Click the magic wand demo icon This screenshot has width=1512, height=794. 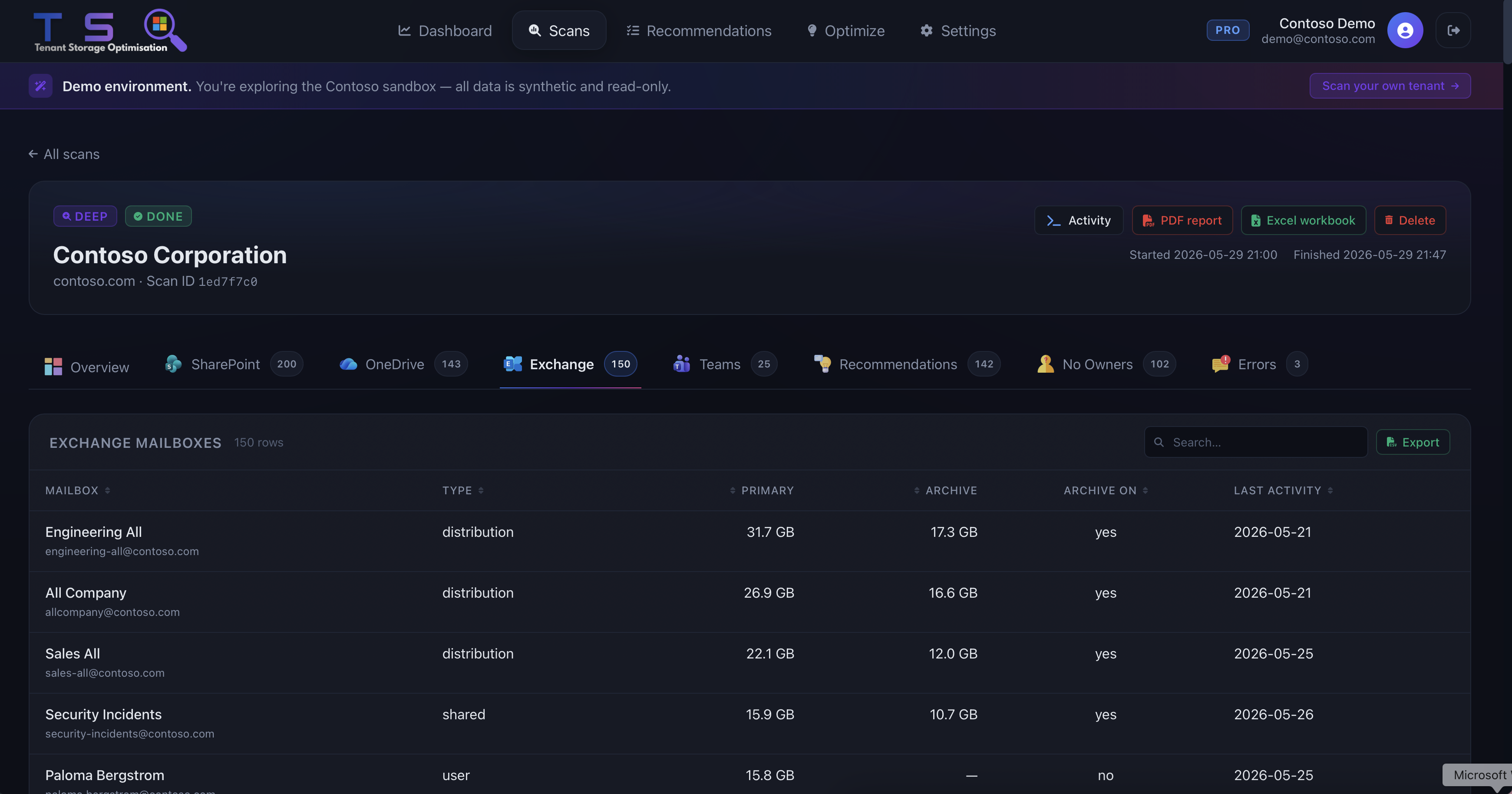point(40,86)
